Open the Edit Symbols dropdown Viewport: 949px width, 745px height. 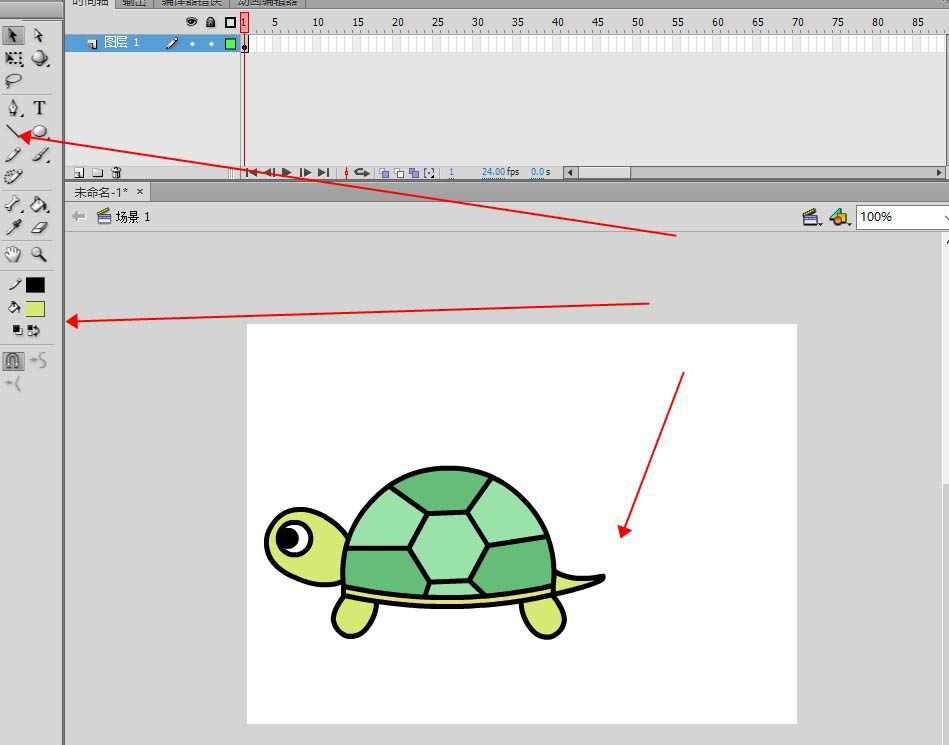839,217
